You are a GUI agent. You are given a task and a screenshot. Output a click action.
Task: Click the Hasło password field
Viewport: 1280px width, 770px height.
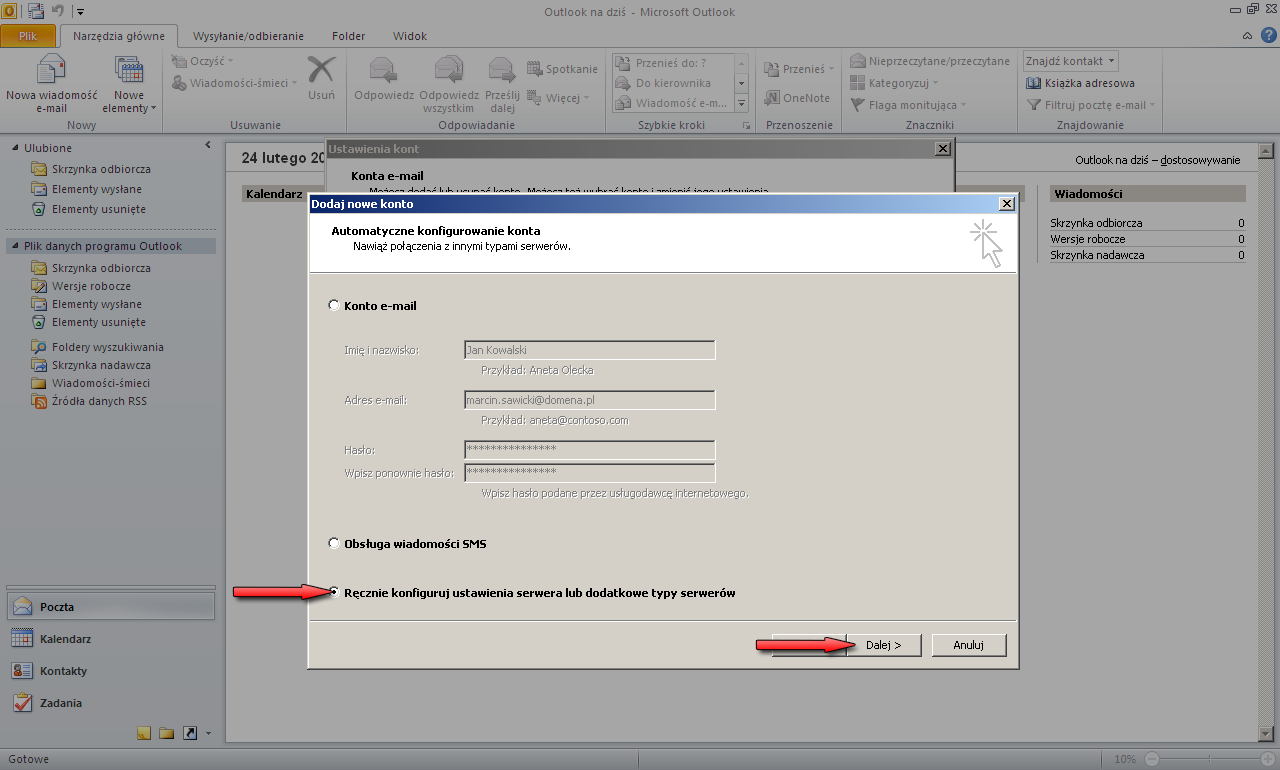coord(590,450)
